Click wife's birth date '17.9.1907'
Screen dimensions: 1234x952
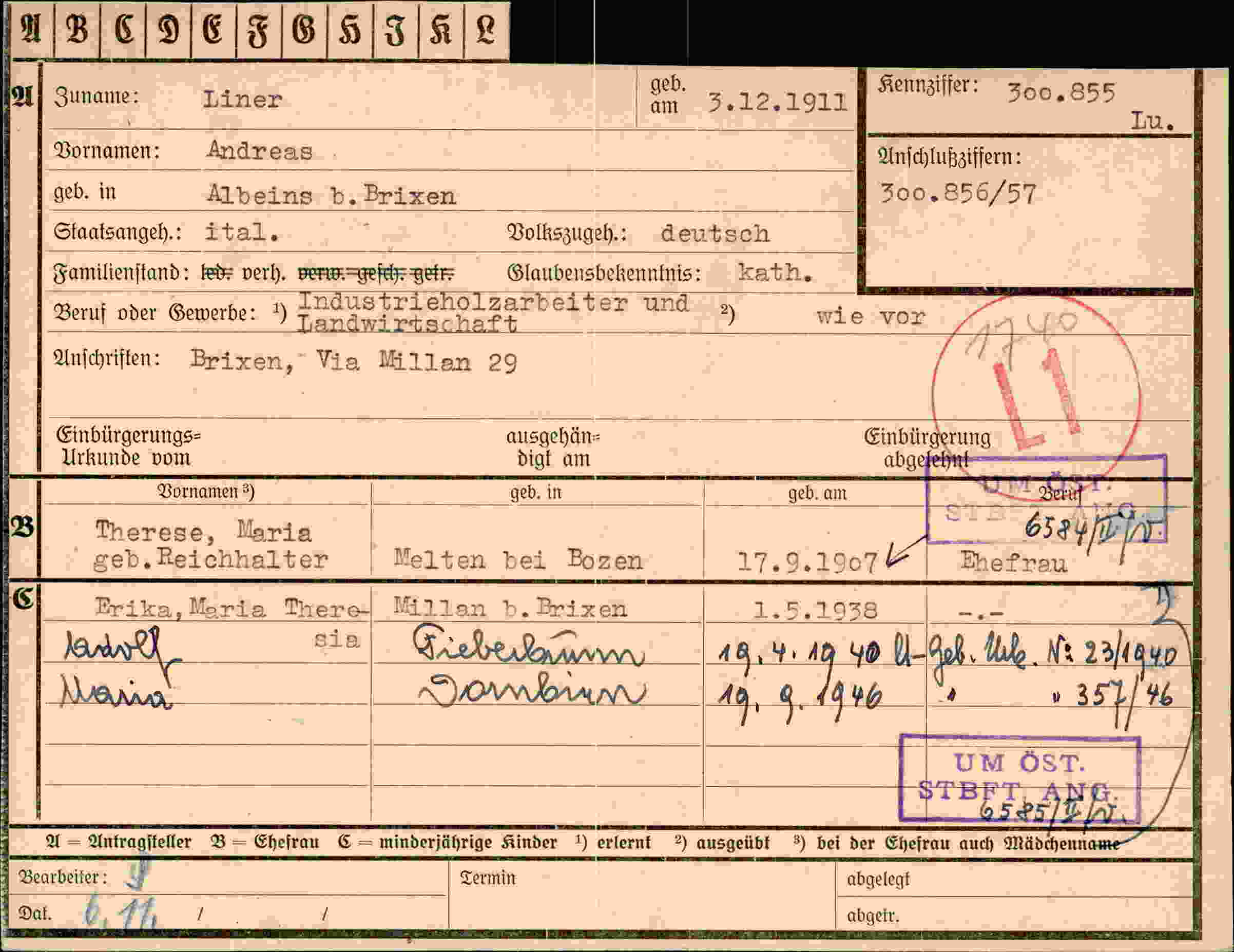tap(808, 561)
